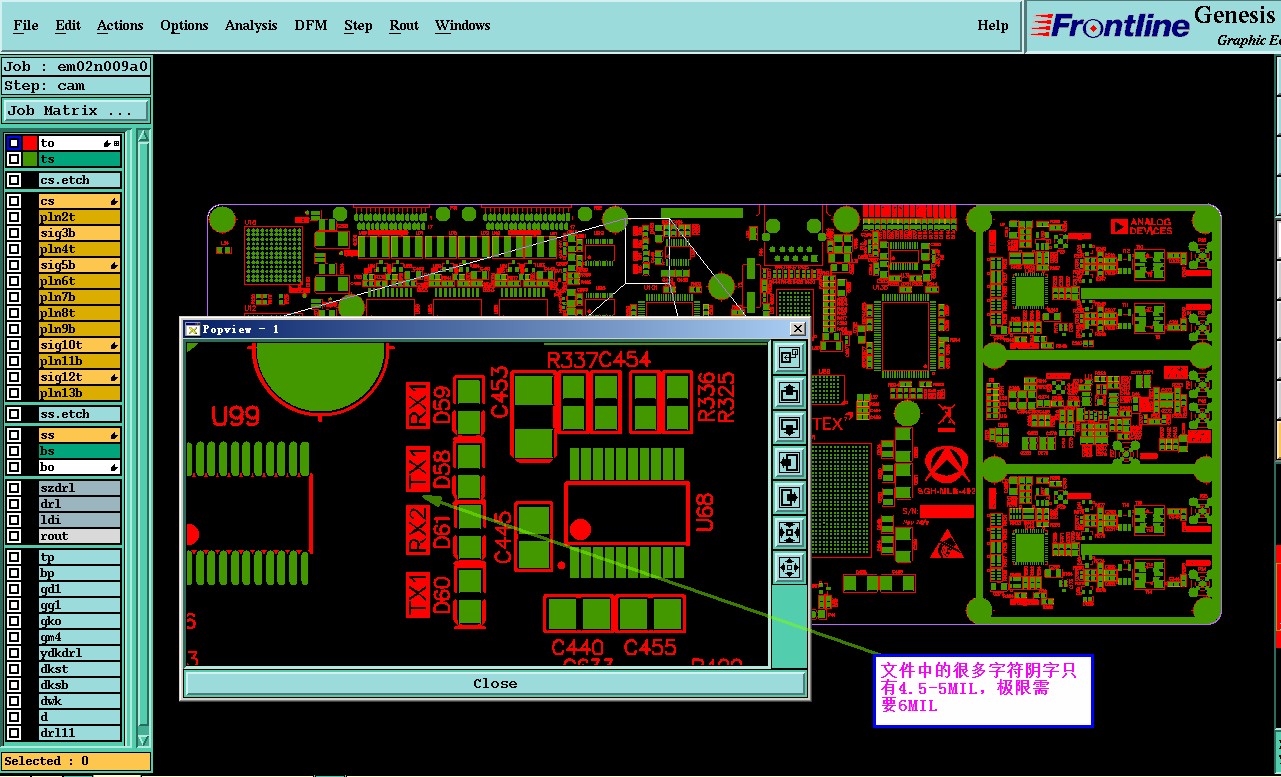
Task: Toggle display of the to layer
Action: pyautogui.click(x=14, y=143)
